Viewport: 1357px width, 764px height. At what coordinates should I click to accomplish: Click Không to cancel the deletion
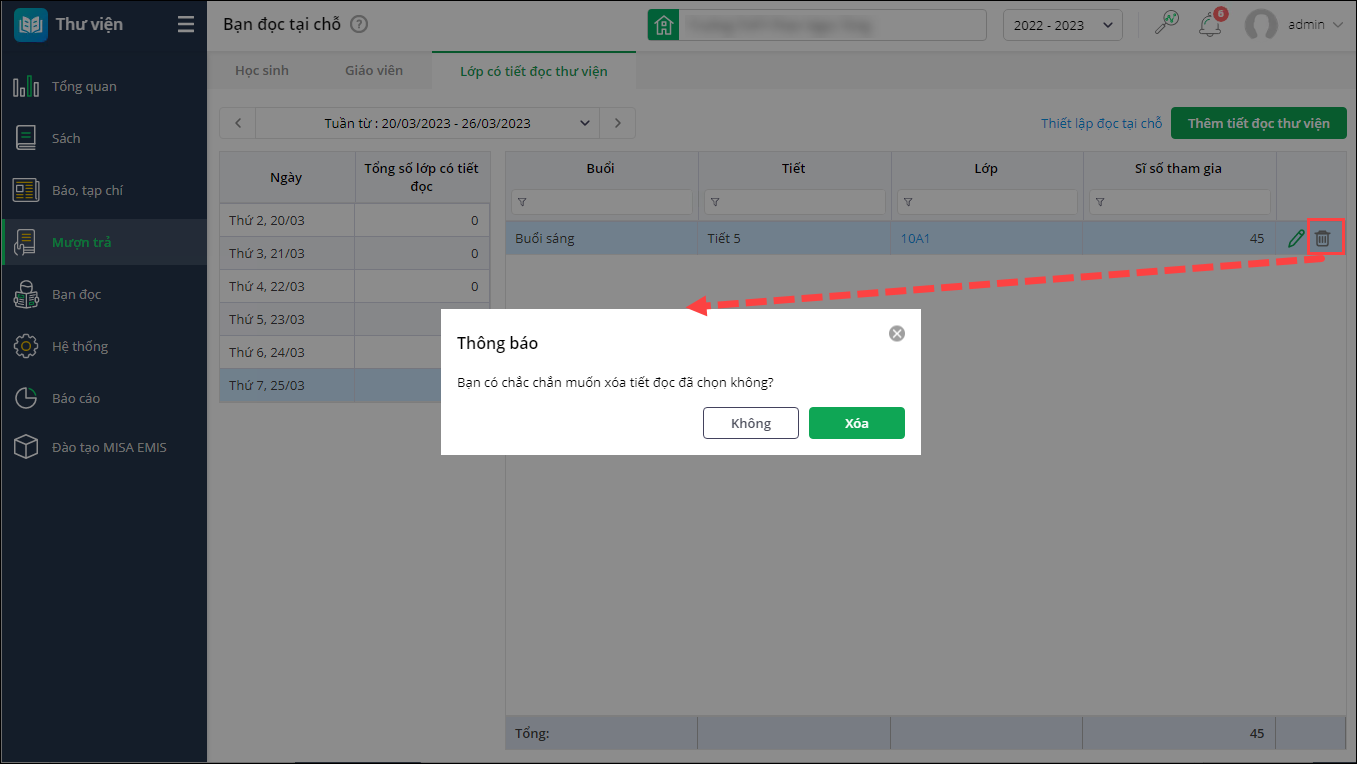point(751,423)
